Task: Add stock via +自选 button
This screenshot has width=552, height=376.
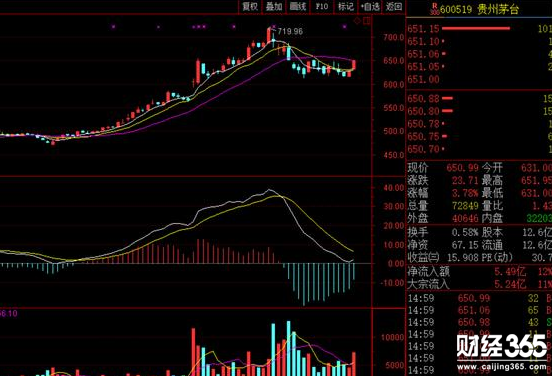Action: [x=370, y=6]
